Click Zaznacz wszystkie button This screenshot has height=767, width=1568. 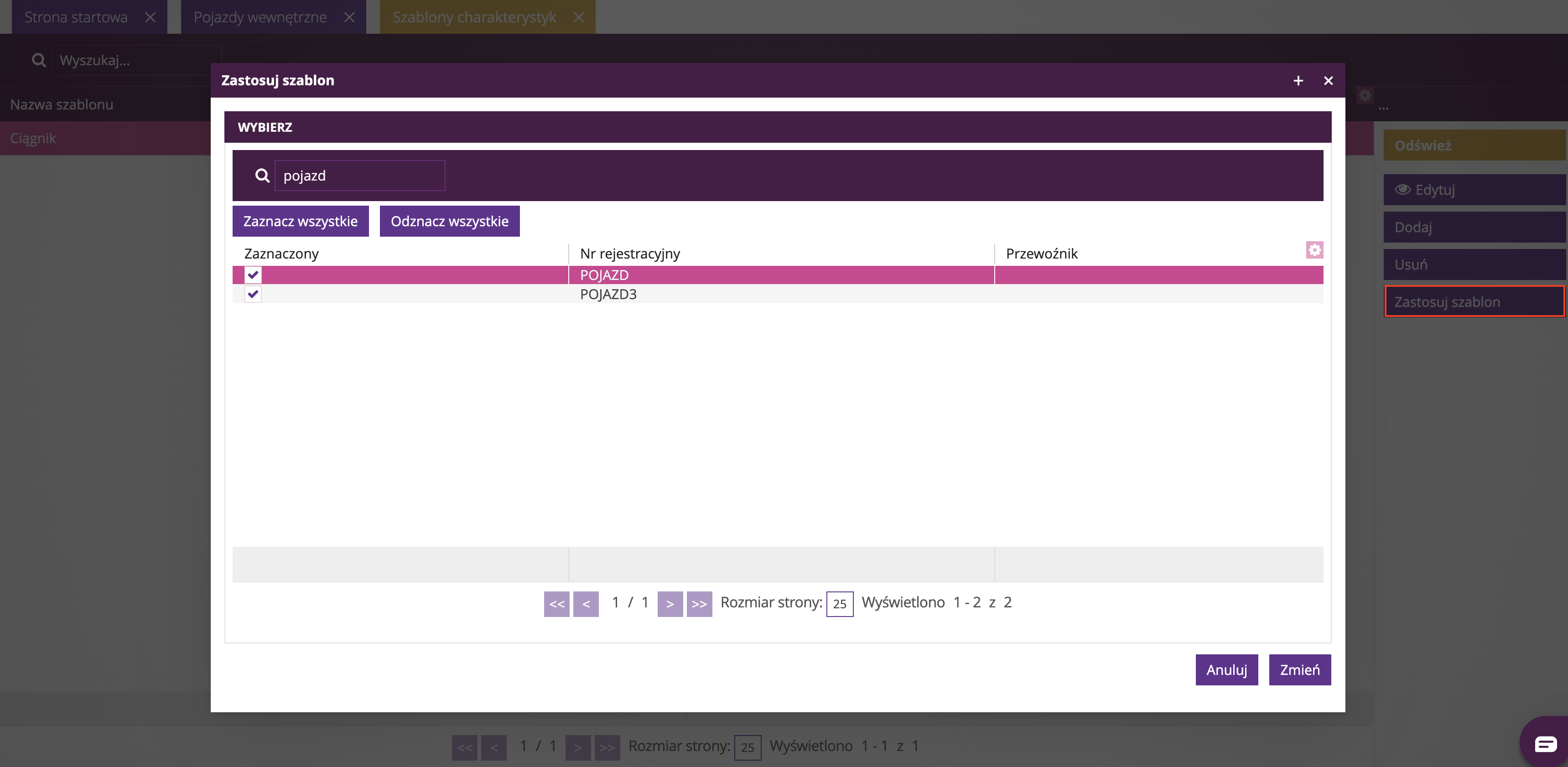300,221
